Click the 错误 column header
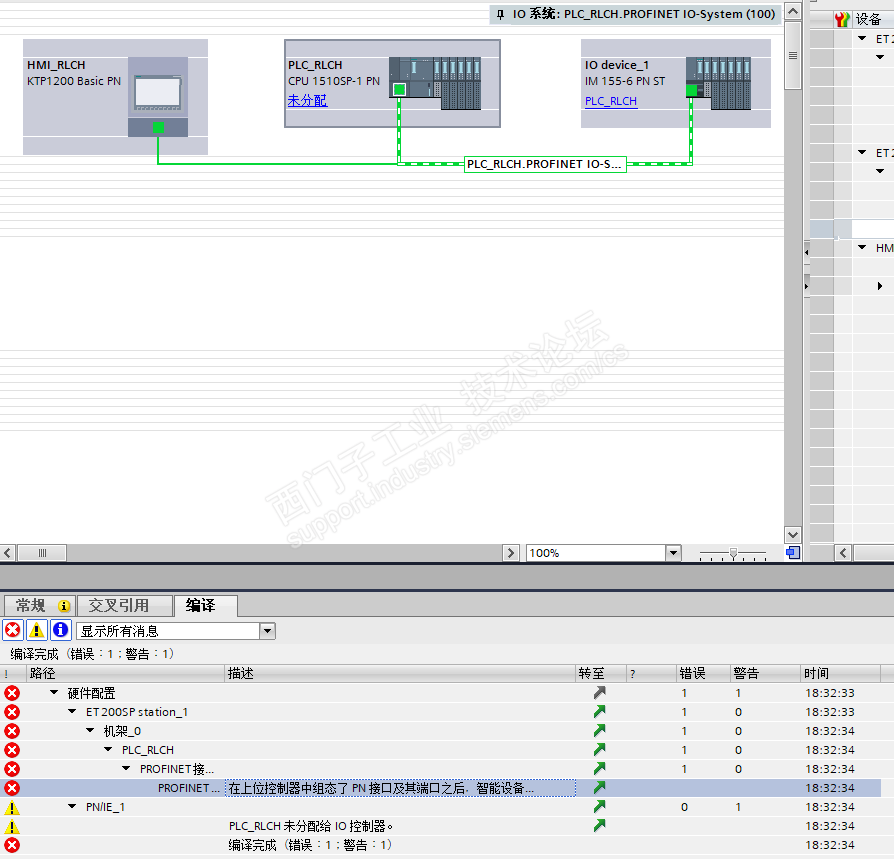This screenshot has height=859, width=894. pyautogui.click(x=704, y=673)
